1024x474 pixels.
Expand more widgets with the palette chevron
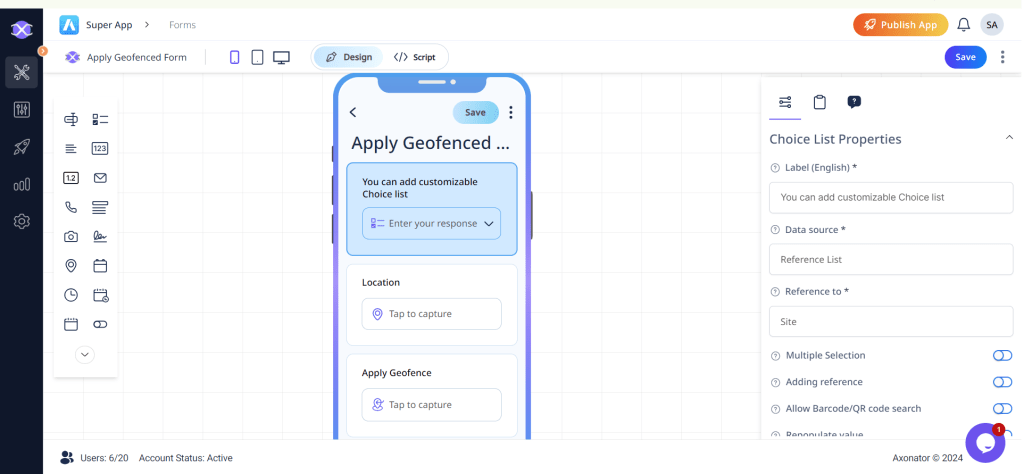tap(85, 354)
